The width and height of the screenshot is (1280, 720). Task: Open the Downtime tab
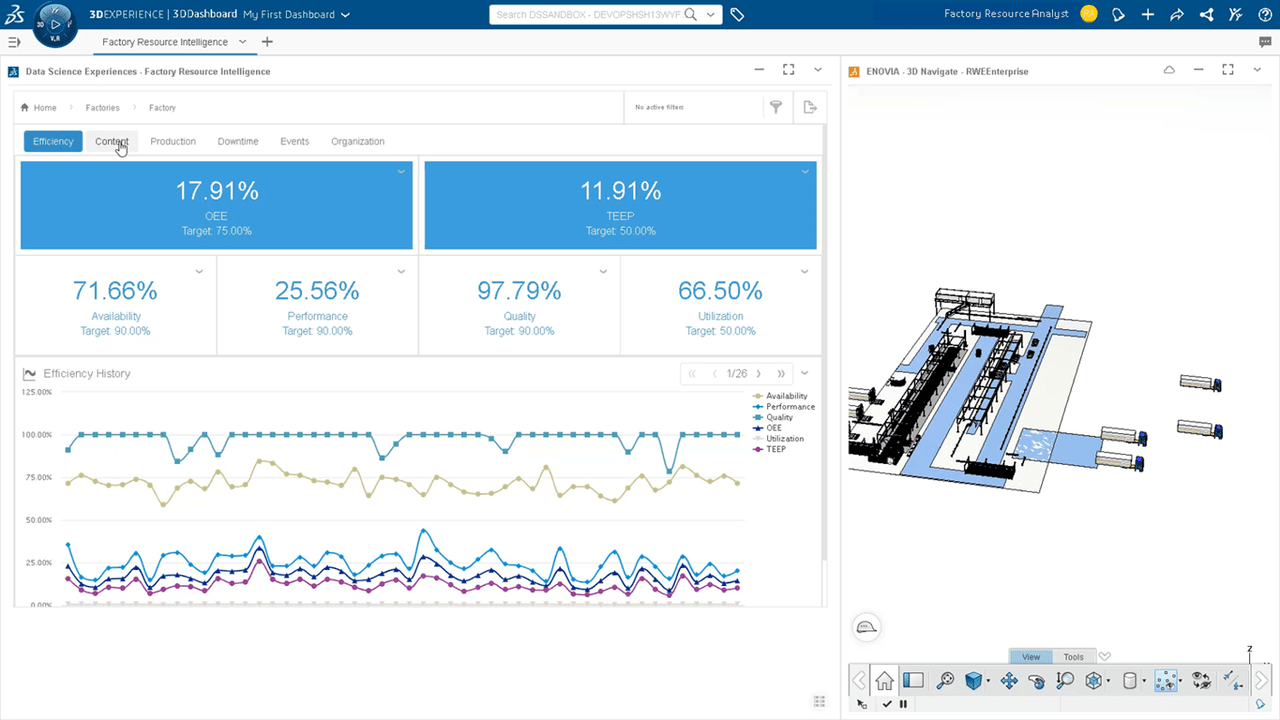tap(238, 141)
